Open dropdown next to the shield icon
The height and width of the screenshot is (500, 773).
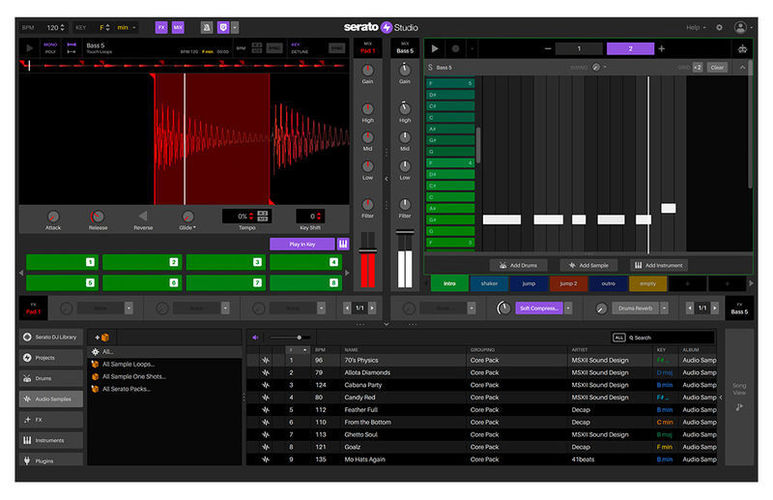click(235, 28)
